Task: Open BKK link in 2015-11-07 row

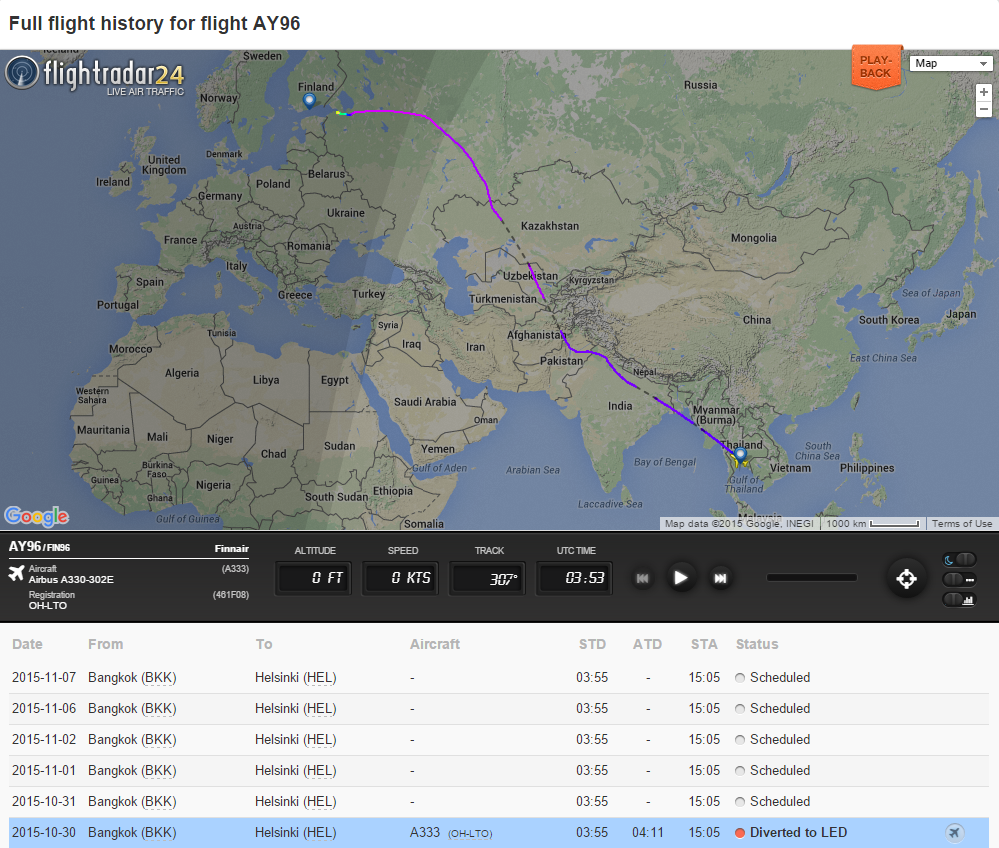Action: [158, 677]
